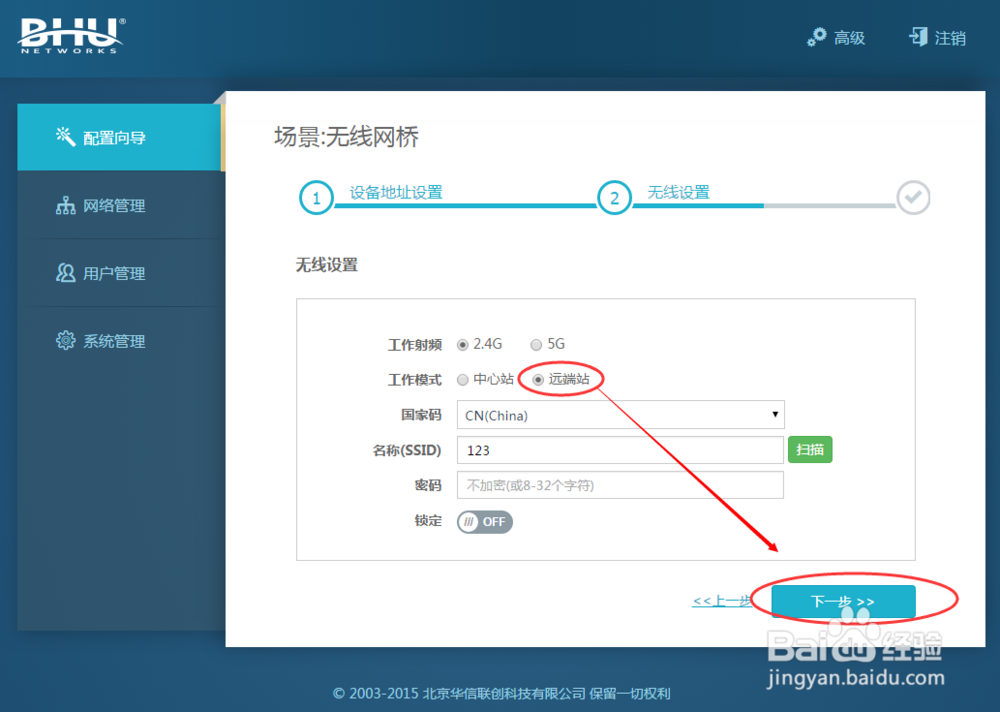Toggle the 锁定 OFF switch
This screenshot has height=712, width=1000.
(x=485, y=522)
